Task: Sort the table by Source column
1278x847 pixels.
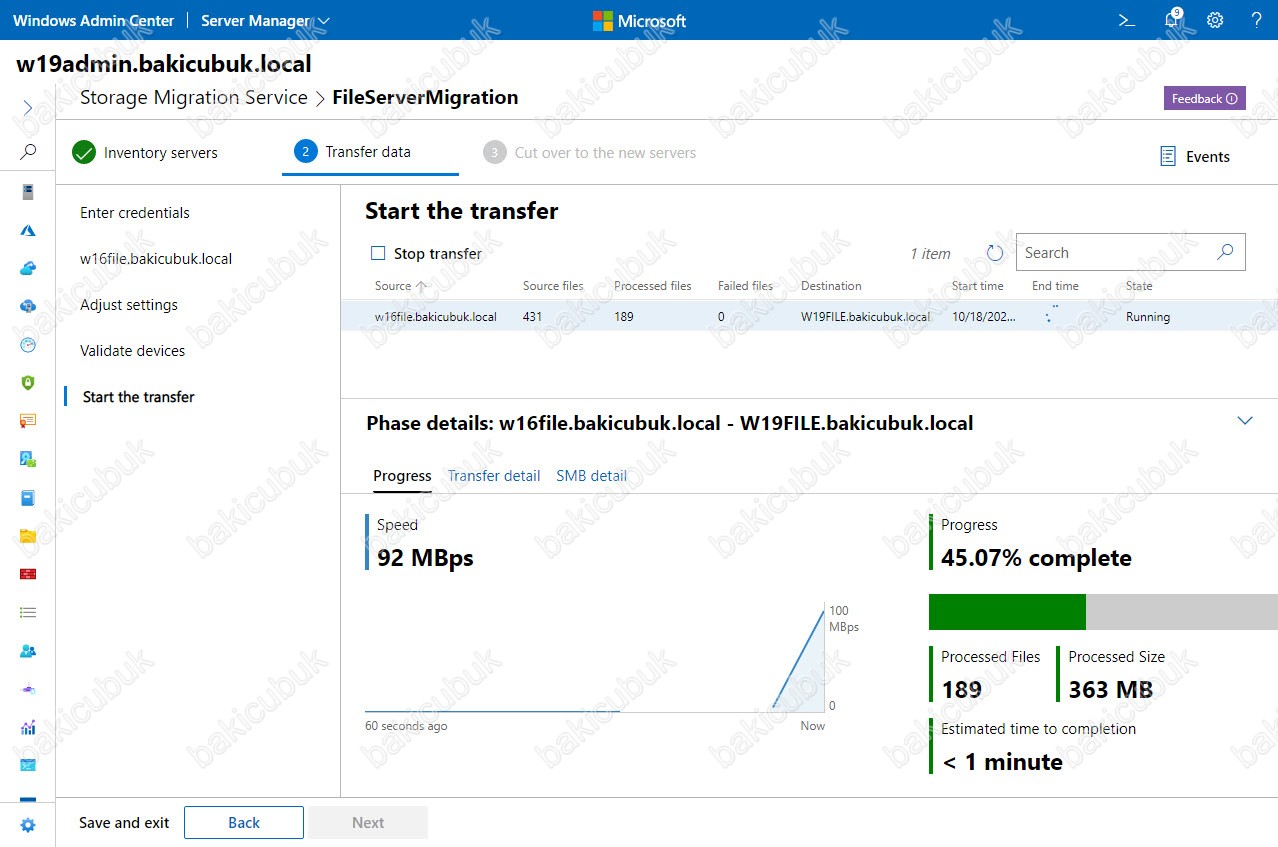Action: tap(400, 285)
